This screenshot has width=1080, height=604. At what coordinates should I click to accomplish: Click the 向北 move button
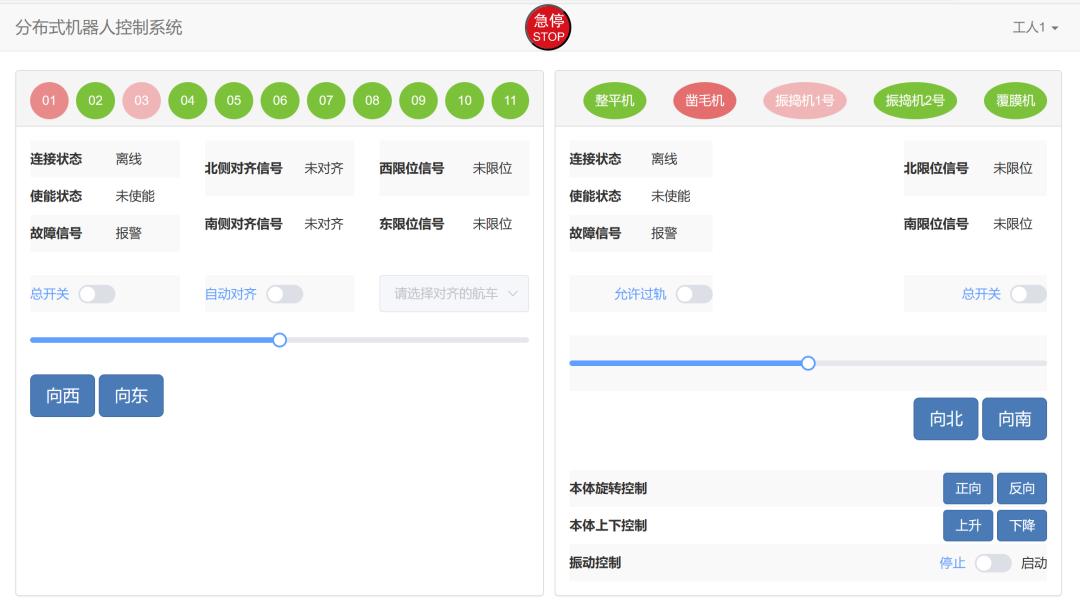click(x=946, y=419)
